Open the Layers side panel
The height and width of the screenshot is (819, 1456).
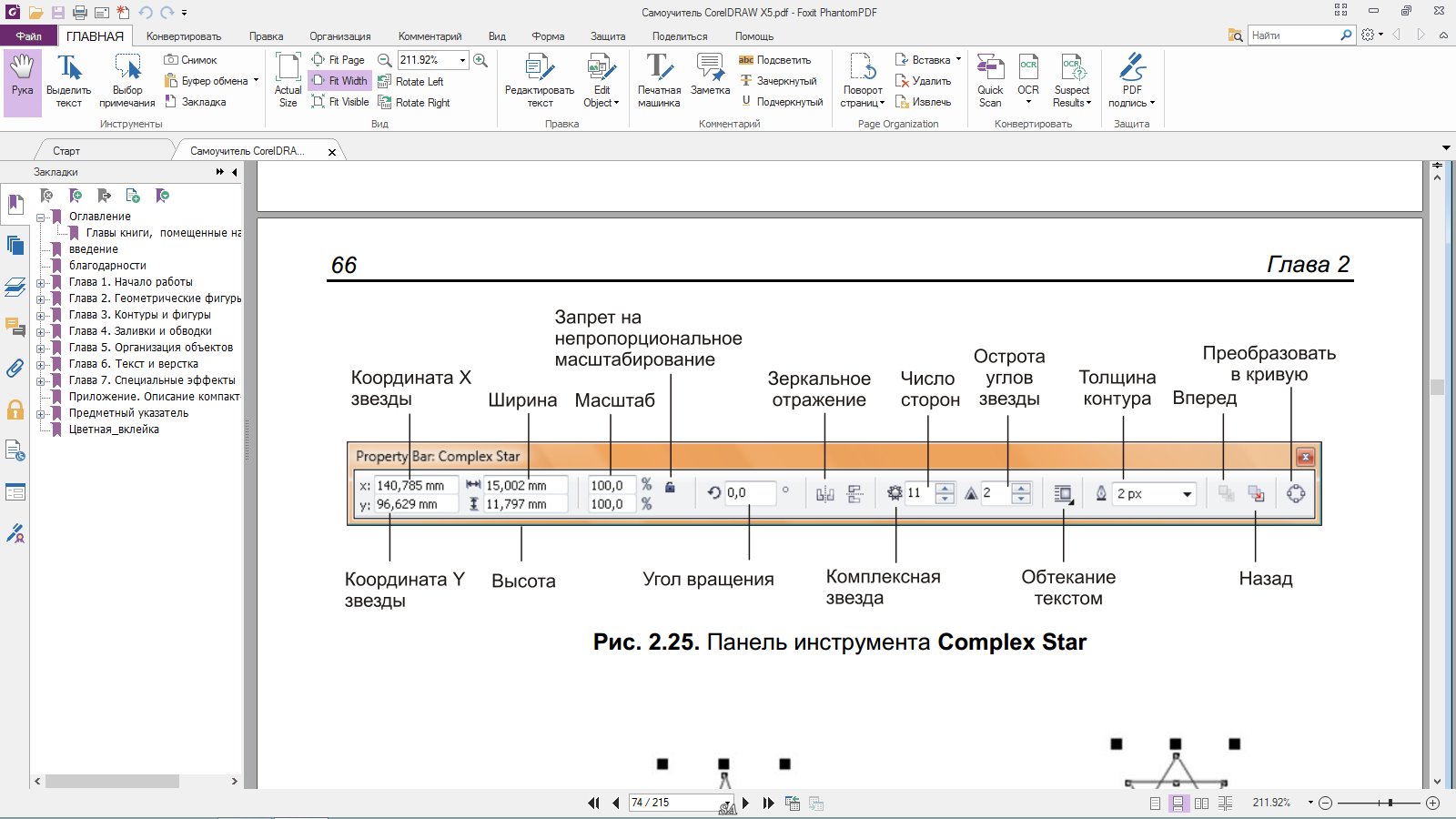click(x=15, y=287)
